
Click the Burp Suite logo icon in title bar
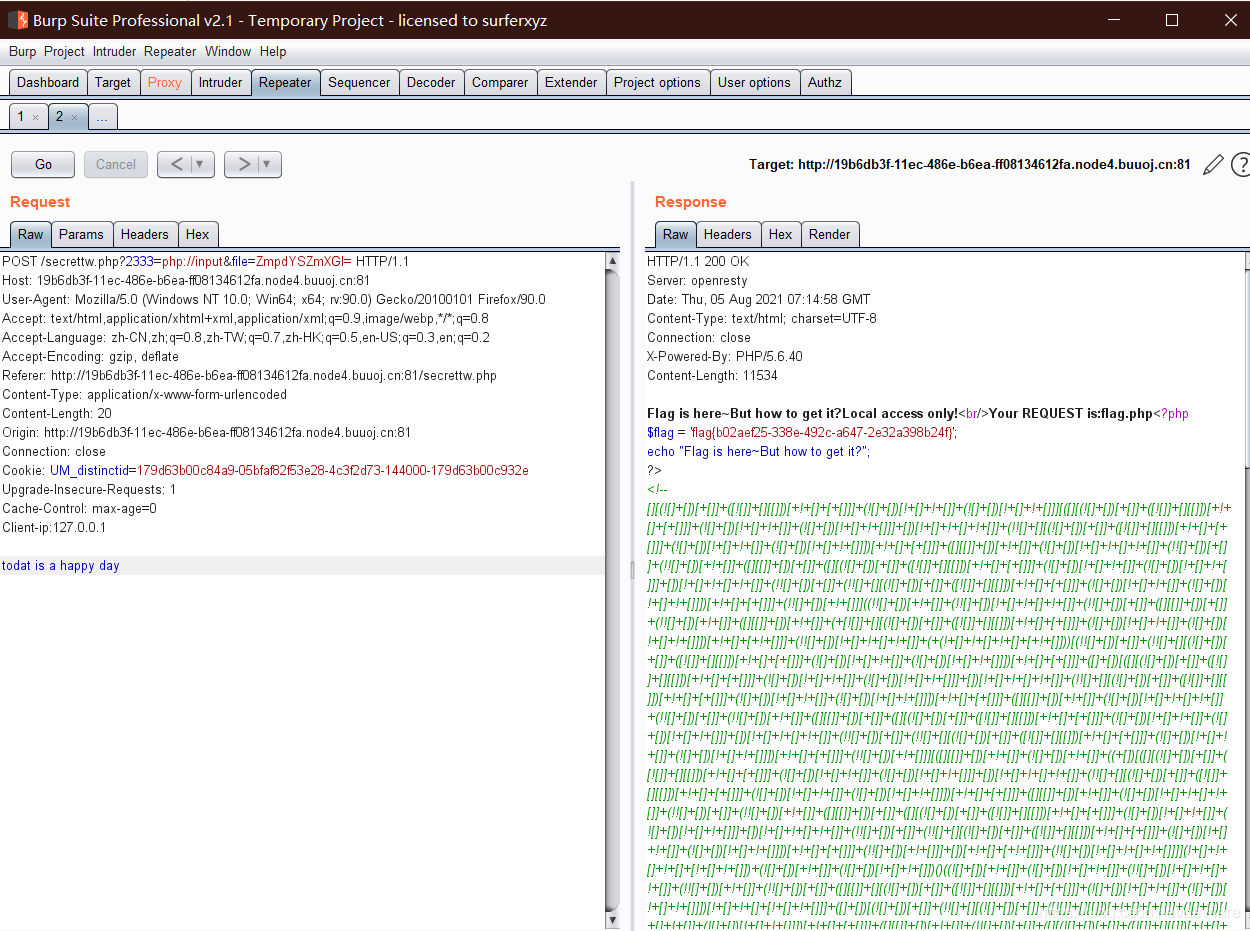pos(18,19)
